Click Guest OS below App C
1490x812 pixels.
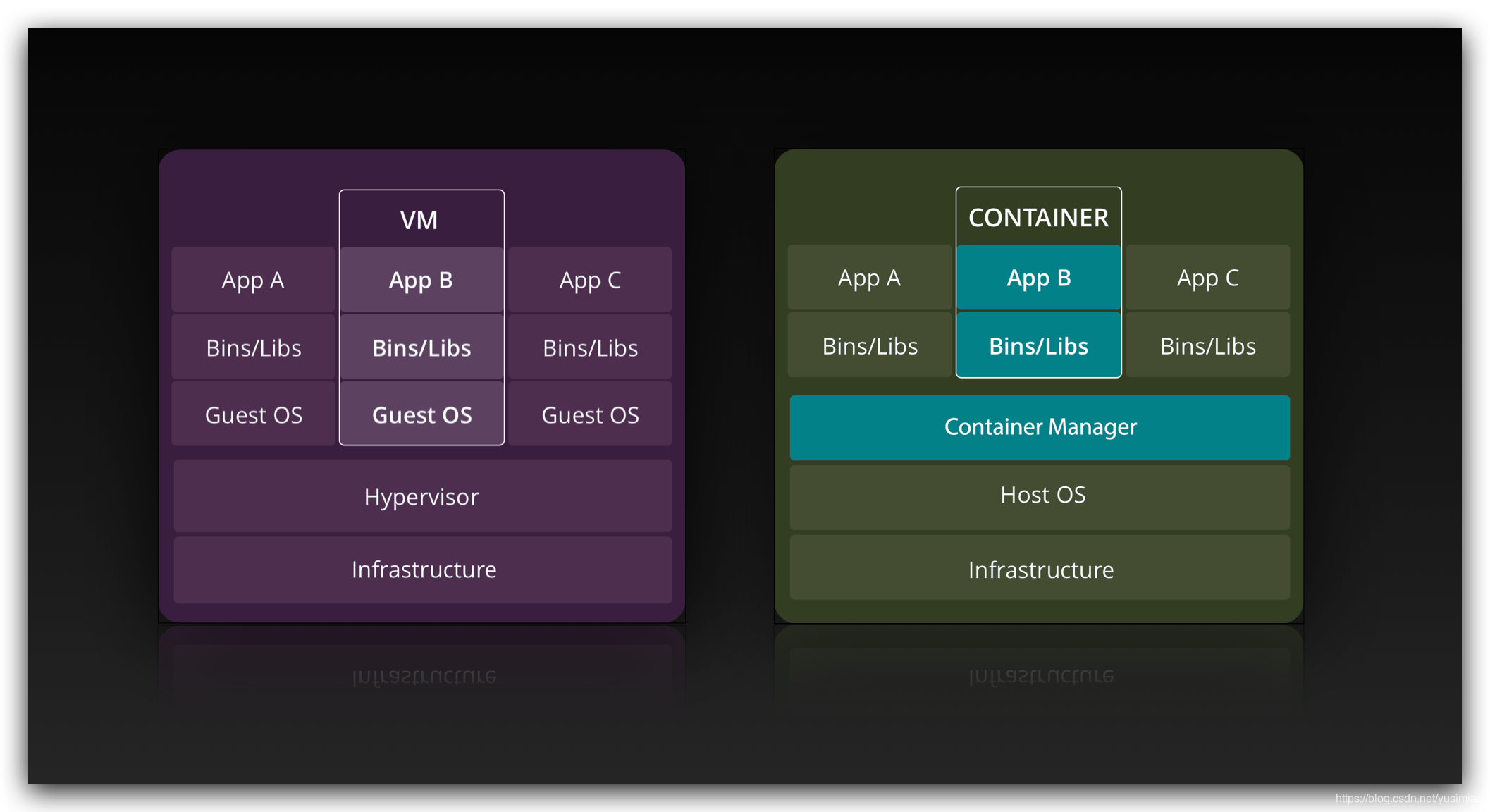pos(590,414)
